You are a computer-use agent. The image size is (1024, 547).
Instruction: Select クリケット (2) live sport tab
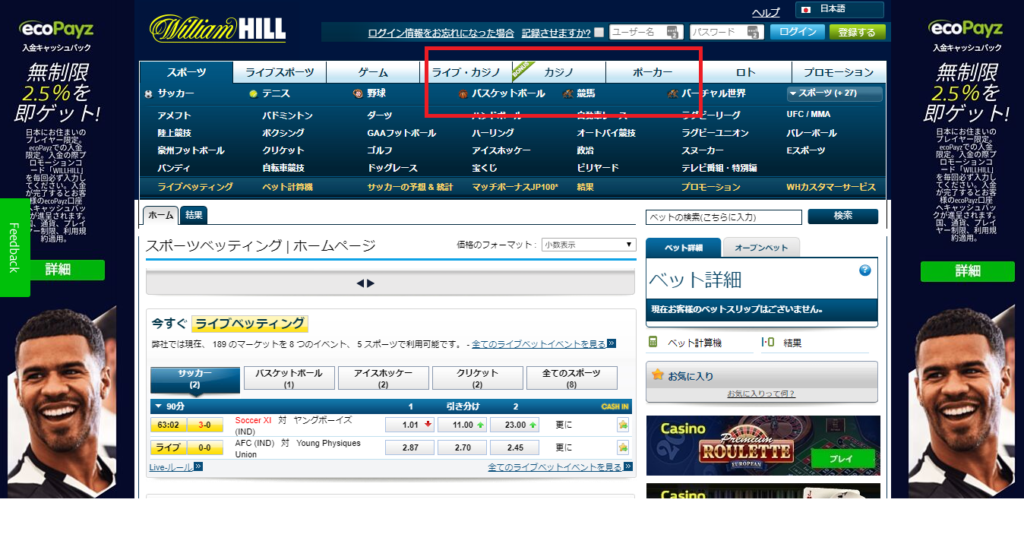pos(477,379)
